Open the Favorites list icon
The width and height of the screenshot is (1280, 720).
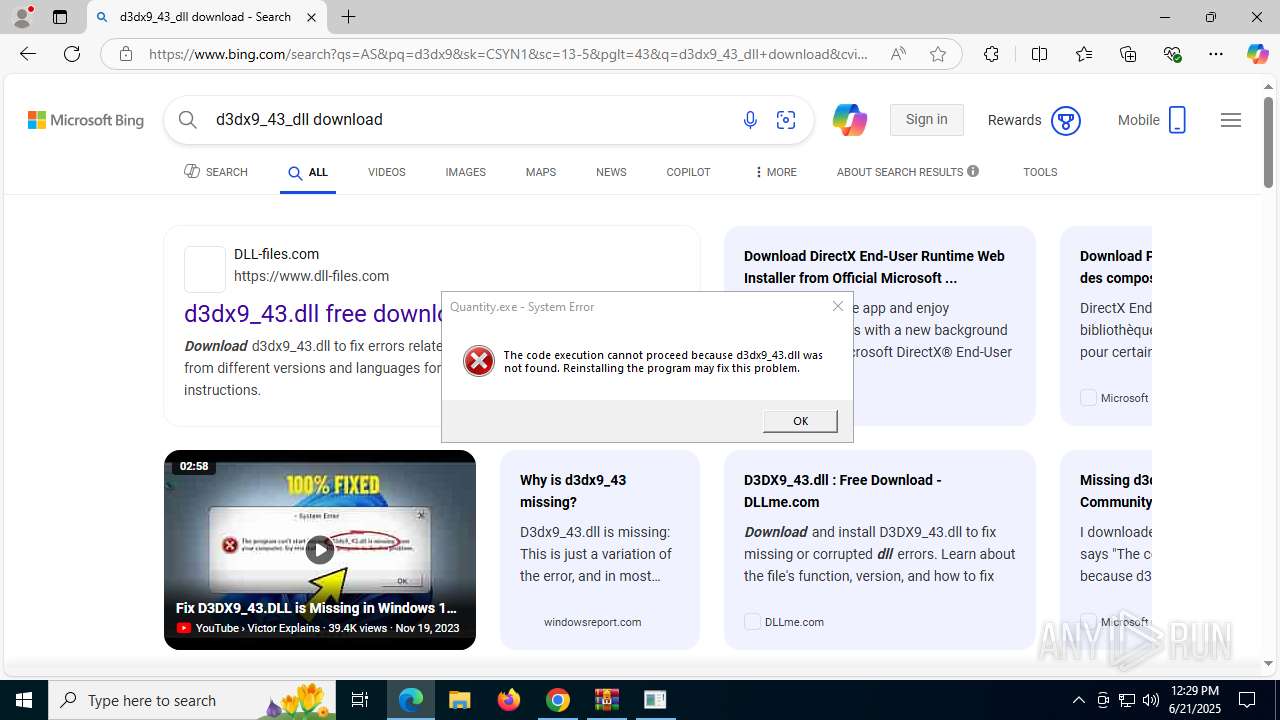pos(1084,54)
